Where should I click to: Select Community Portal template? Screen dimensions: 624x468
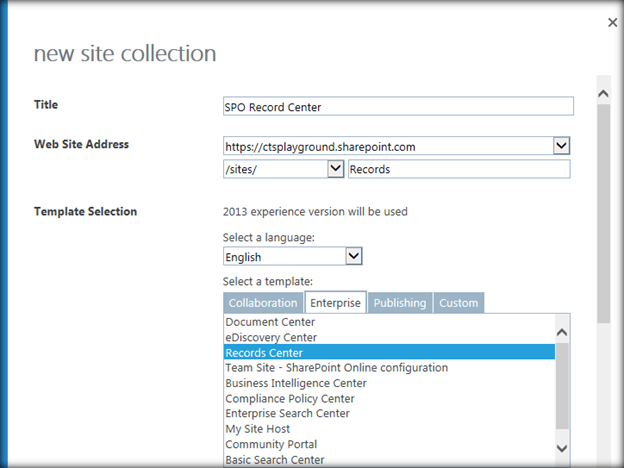(x=270, y=444)
